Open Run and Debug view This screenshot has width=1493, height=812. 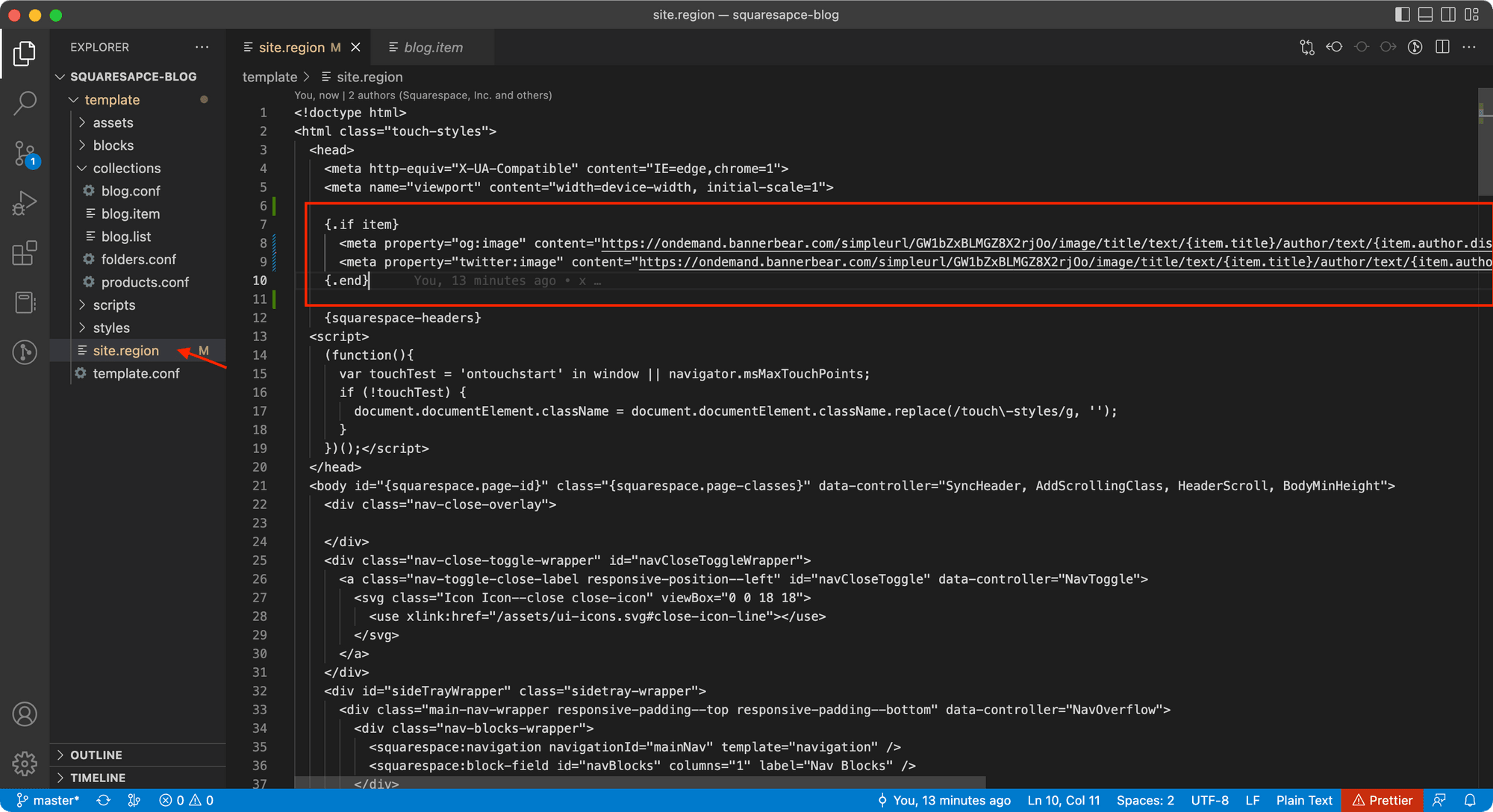click(25, 203)
